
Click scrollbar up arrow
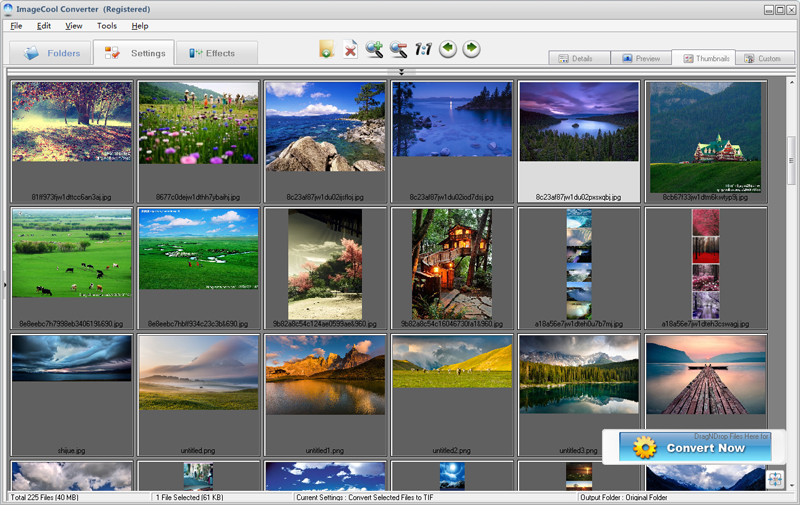pyautogui.click(x=791, y=82)
